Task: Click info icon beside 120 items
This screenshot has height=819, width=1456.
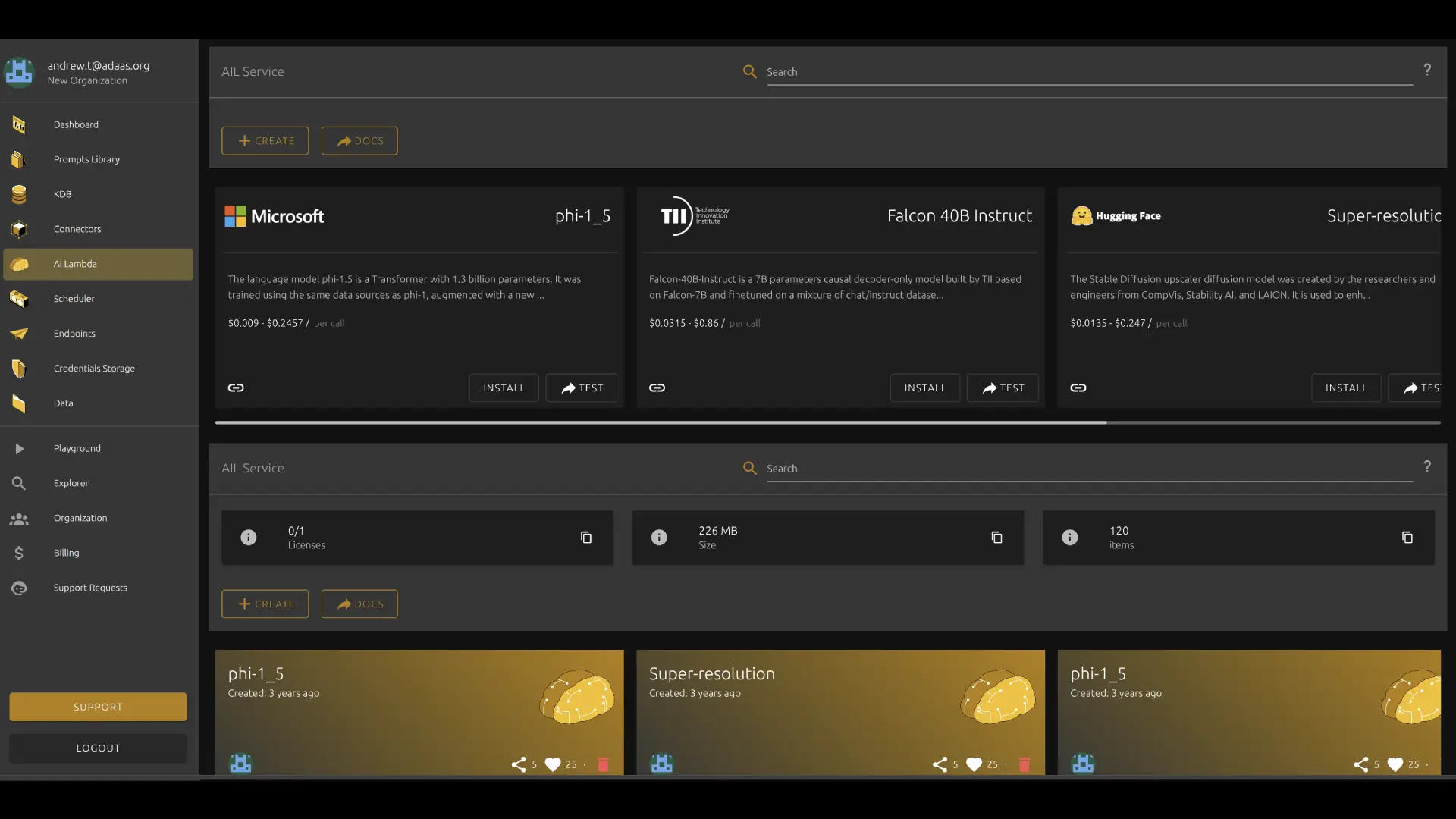Action: point(1070,538)
